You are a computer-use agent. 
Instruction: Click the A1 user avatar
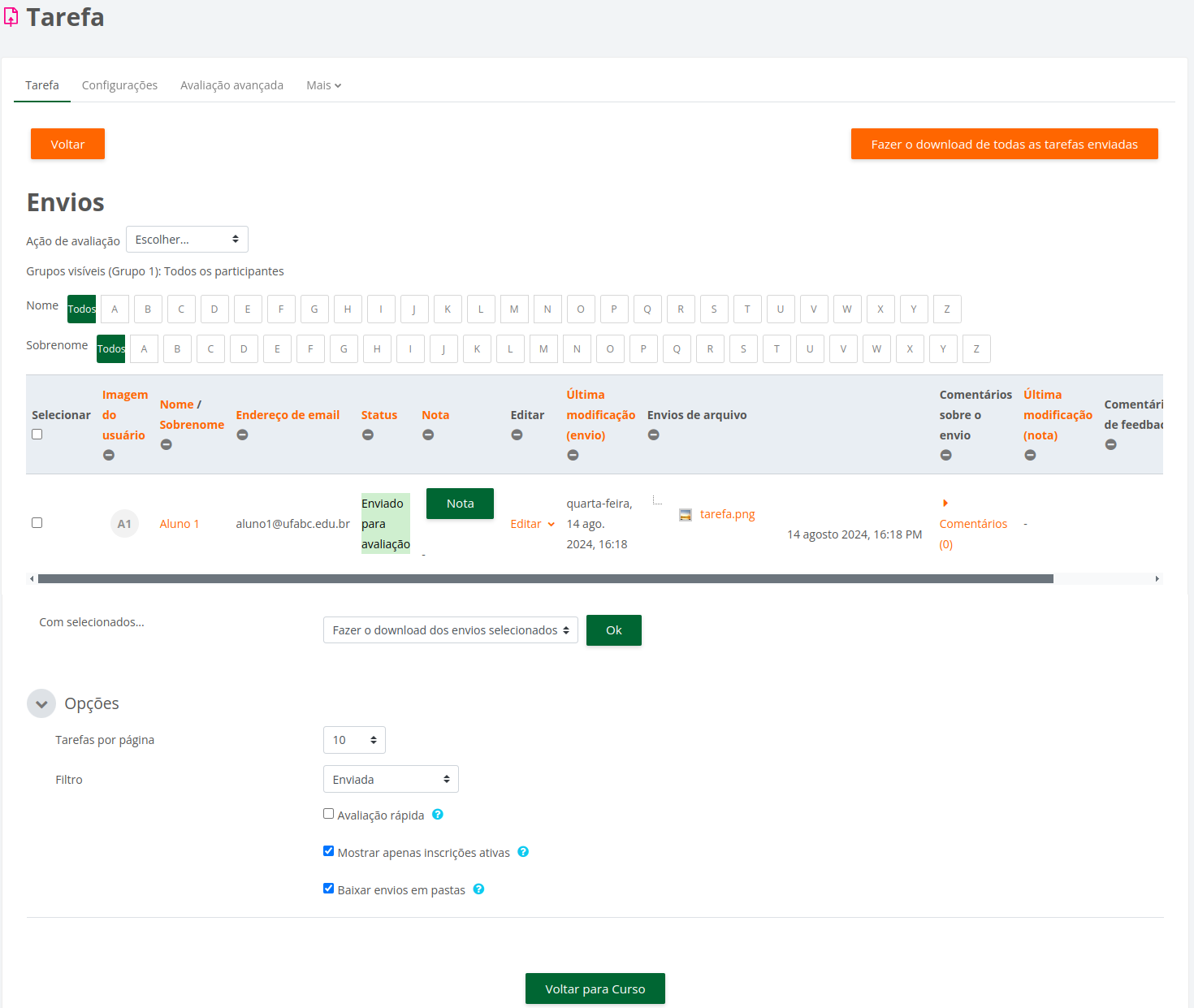[x=124, y=524]
